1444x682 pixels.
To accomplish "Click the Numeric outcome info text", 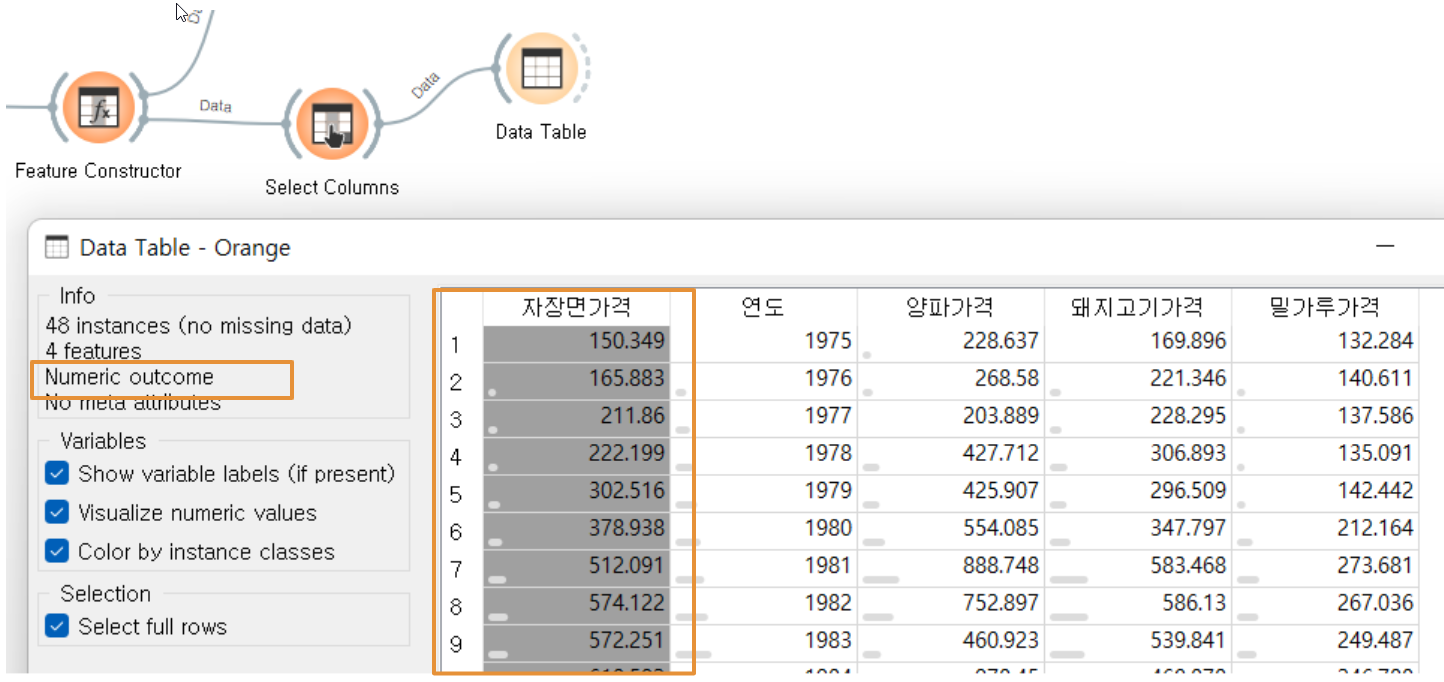I will tap(129, 377).
